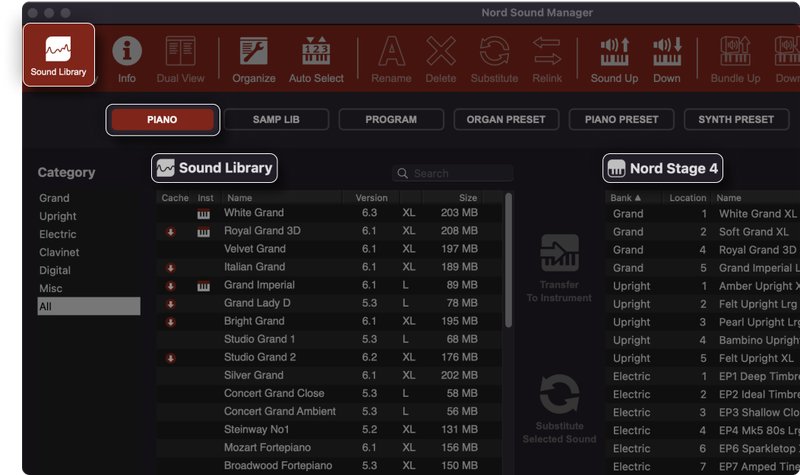Screen dimensions: 800x475
Task: Sort by Cache column header
Action: click(x=175, y=197)
